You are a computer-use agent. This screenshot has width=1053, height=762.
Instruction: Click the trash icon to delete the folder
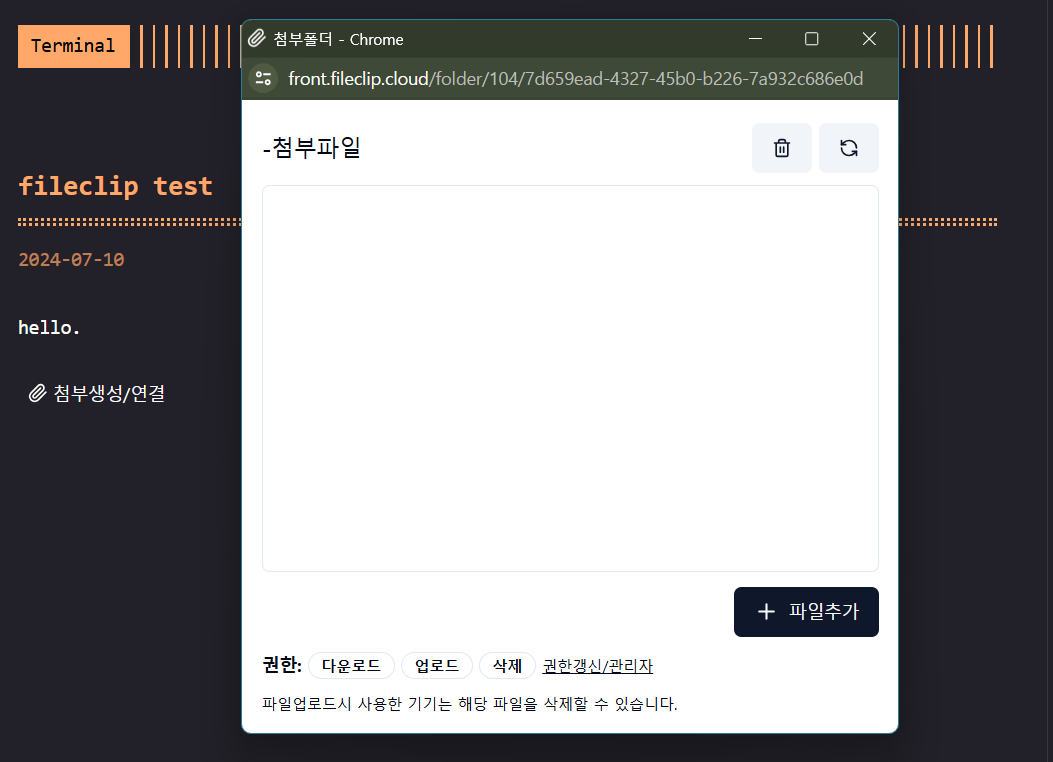tap(781, 147)
